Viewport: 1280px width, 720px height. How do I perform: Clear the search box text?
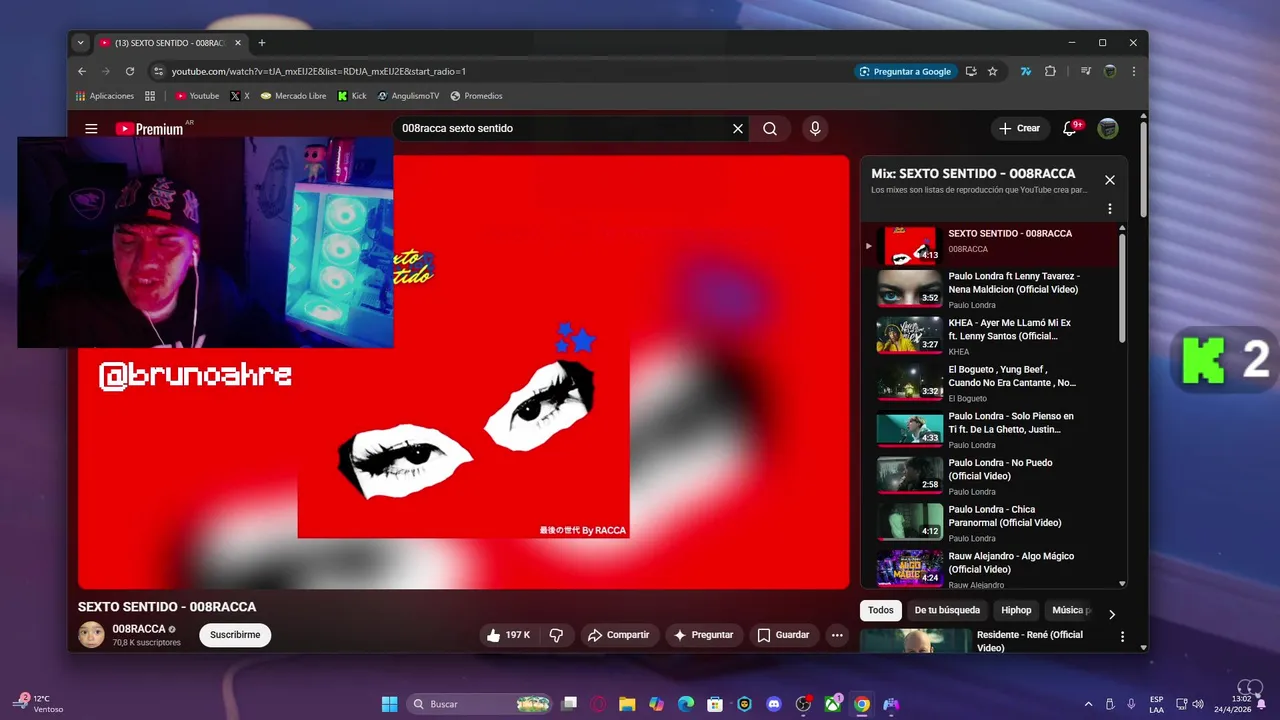[738, 129]
